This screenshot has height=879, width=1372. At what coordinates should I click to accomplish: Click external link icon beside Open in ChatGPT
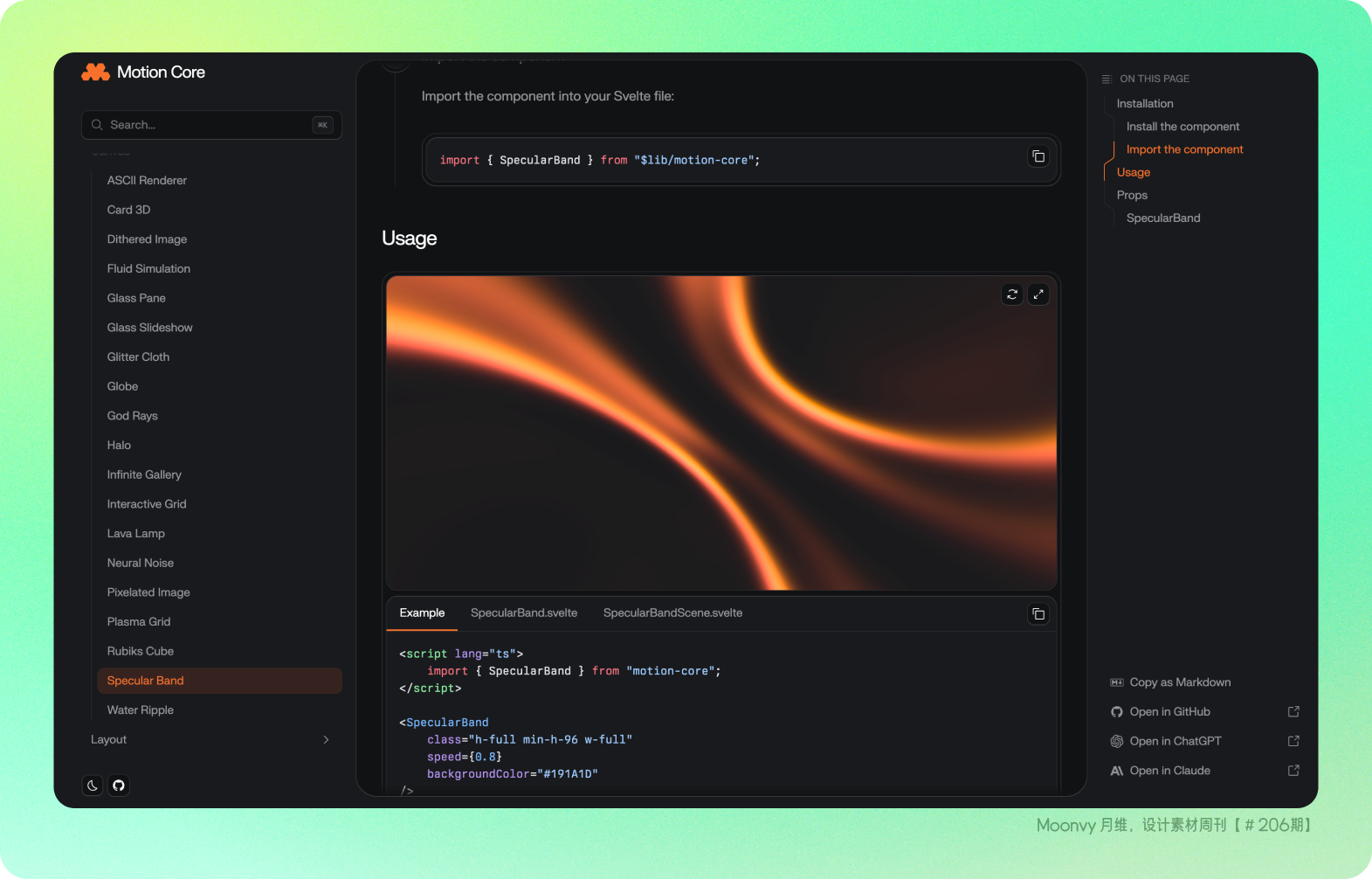1293,741
